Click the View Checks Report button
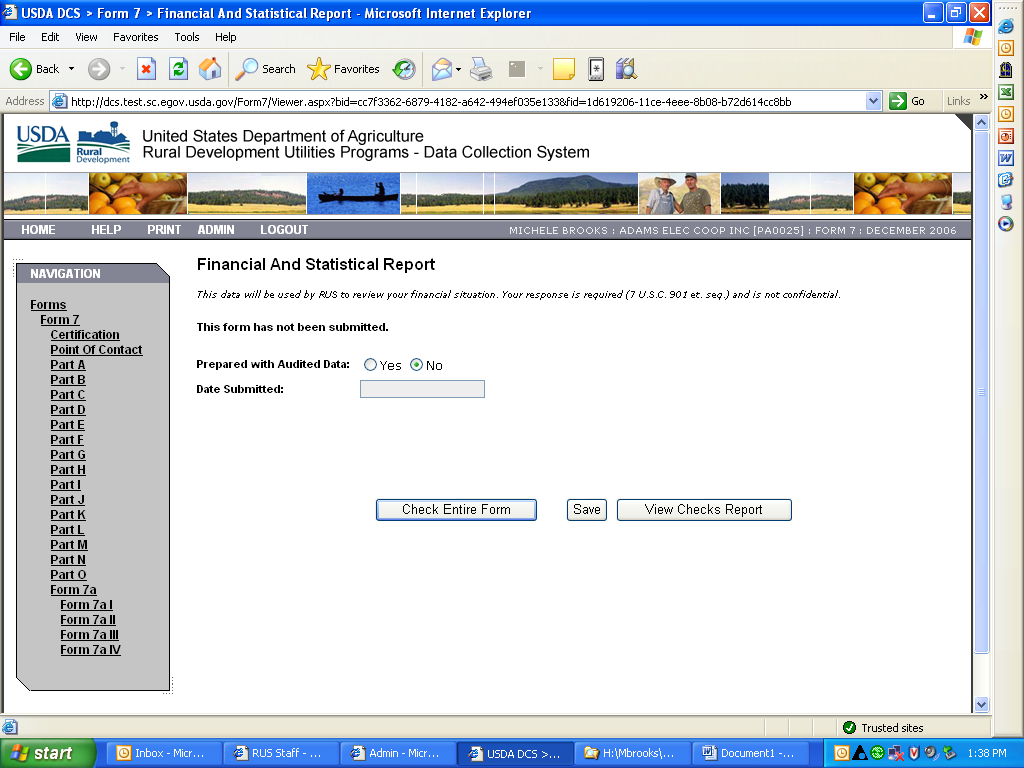The image size is (1024, 768). tap(704, 510)
